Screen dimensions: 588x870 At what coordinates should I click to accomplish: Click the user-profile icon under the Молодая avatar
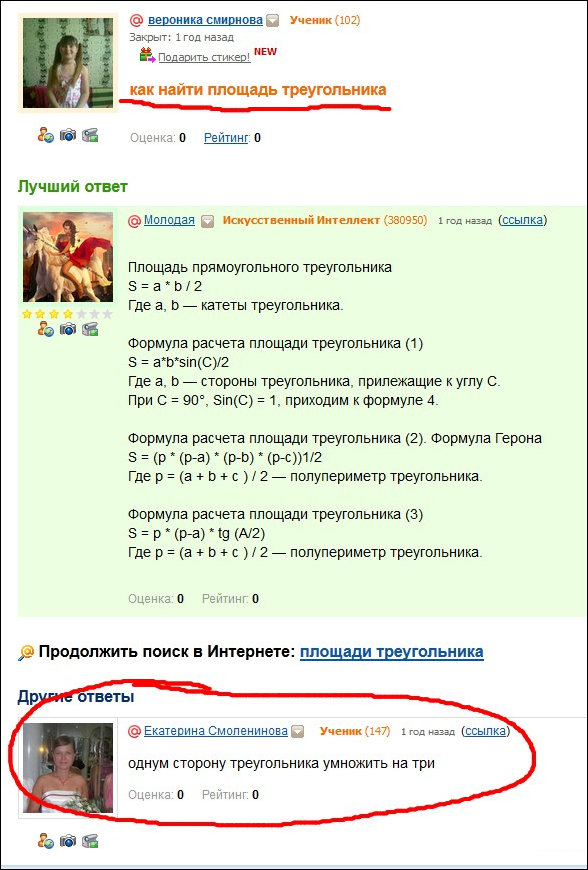point(45,329)
